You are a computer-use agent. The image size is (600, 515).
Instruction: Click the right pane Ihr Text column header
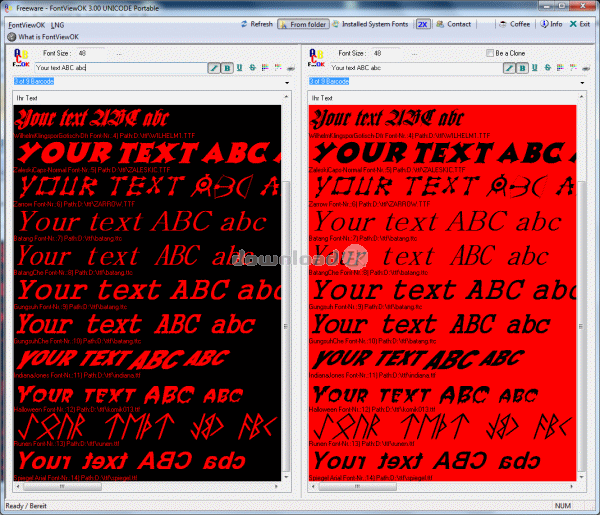coord(443,98)
